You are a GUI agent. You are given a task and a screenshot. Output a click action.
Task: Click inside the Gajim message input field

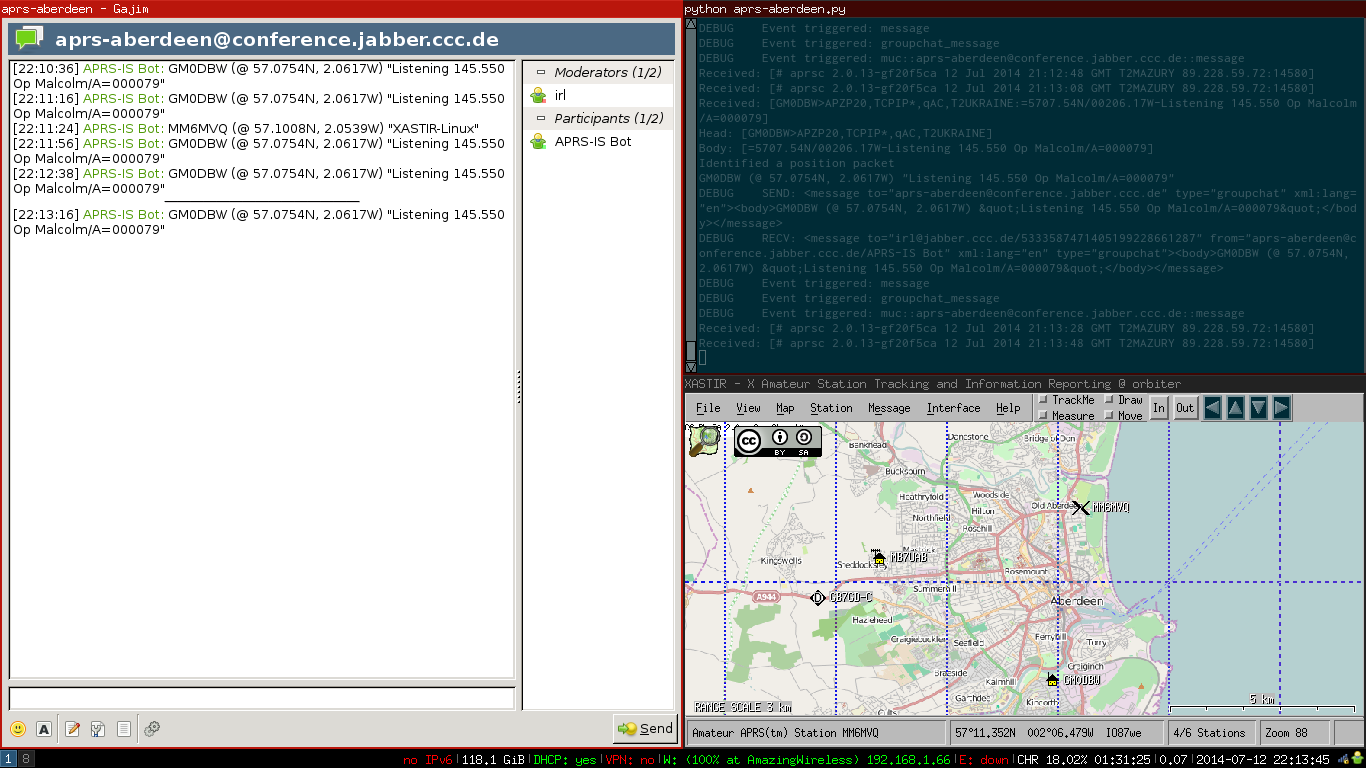[x=260, y=698]
